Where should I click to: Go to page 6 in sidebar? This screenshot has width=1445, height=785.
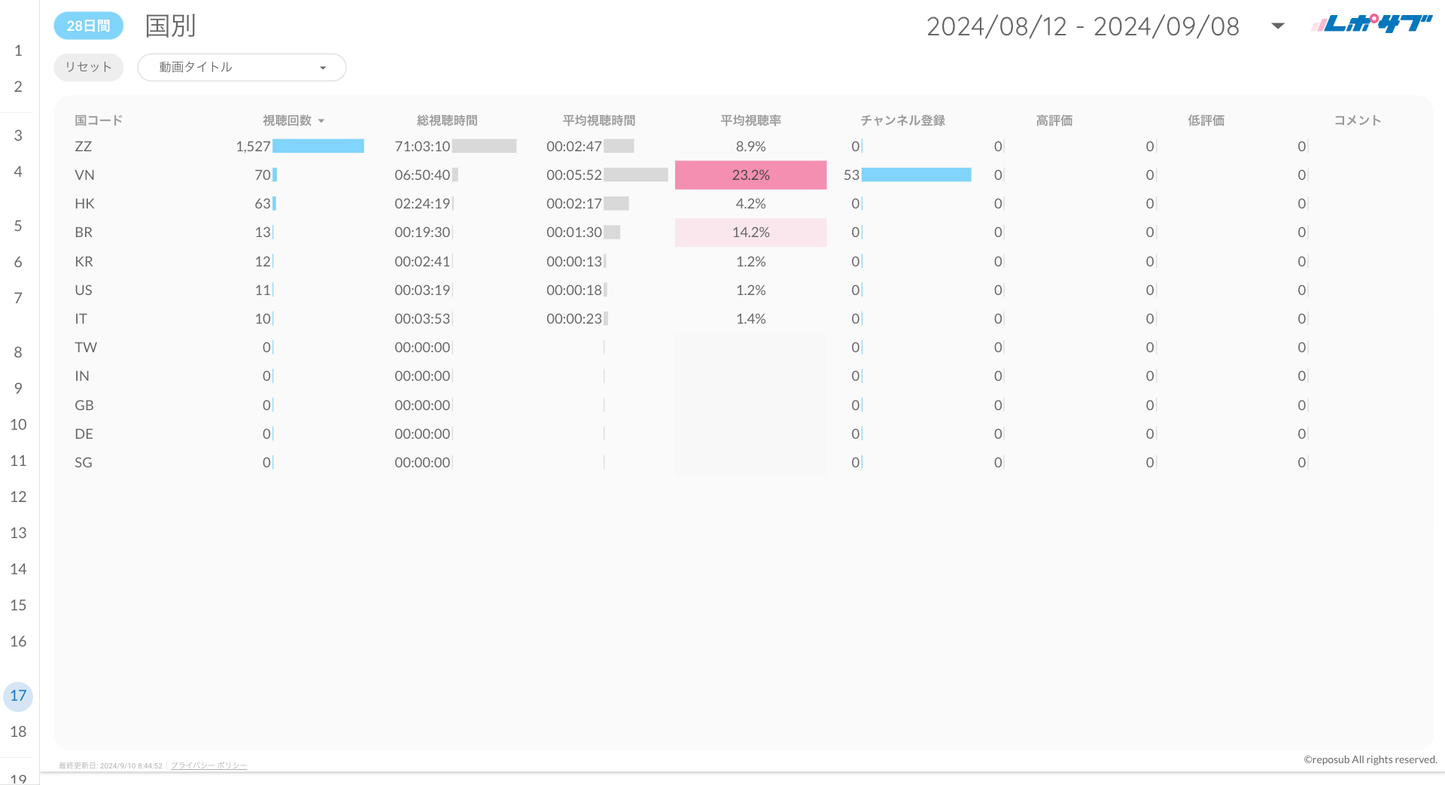point(18,261)
